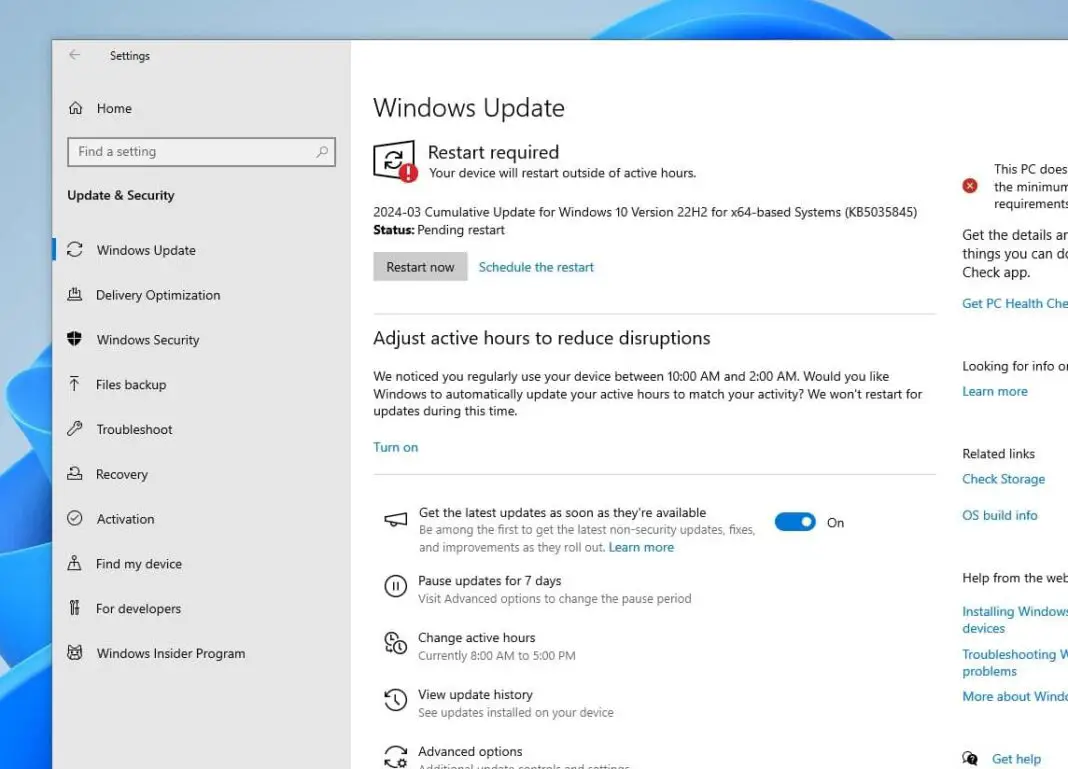1068x769 pixels.
Task: Open the Schedule the restart link
Action: (536, 267)
